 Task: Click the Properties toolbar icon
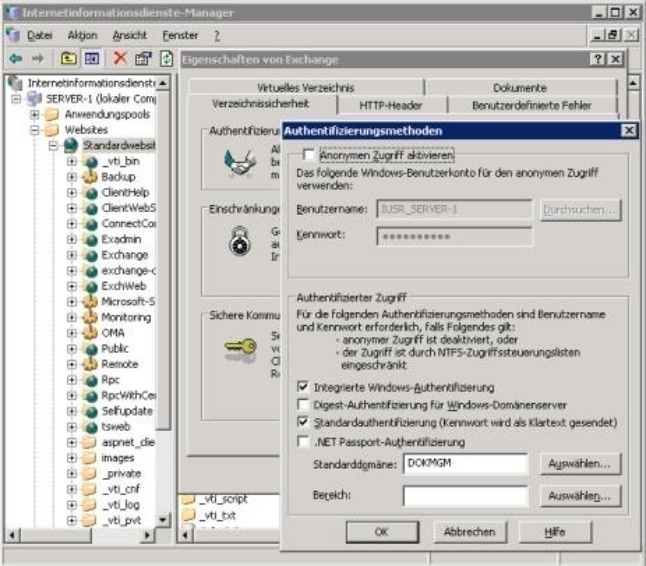(x=143, y=59)
